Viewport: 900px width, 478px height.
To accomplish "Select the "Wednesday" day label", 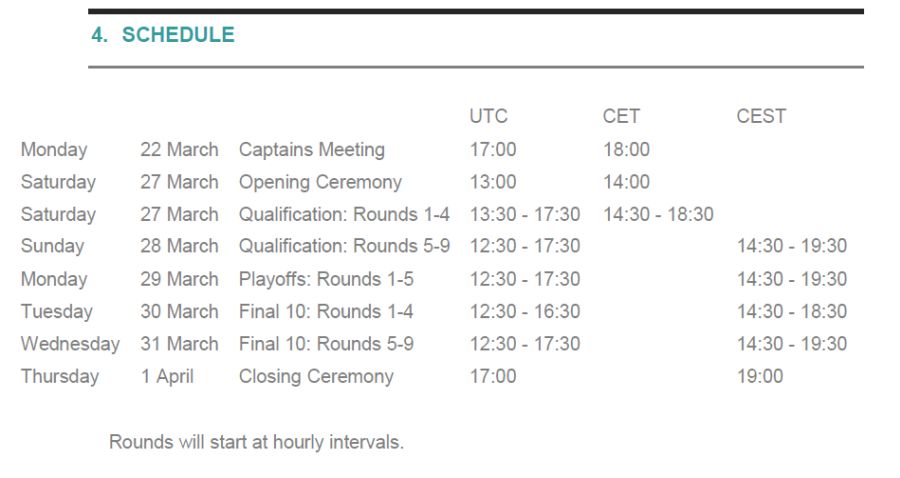I will (70, 344).
